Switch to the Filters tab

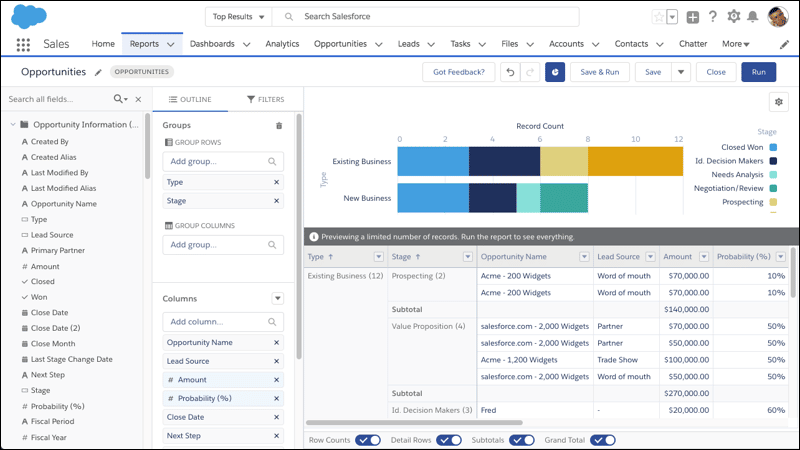click(x=266, y=99)
